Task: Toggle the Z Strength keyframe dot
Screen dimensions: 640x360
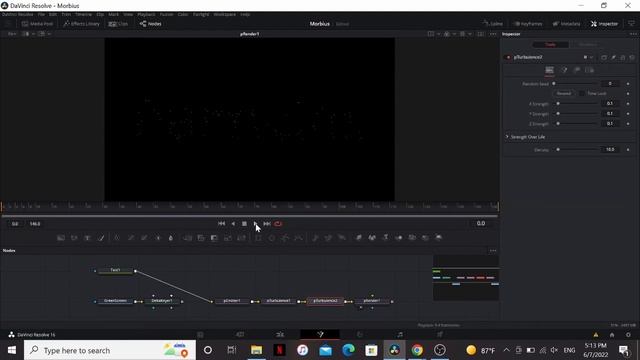Action: tap(628, 123)
